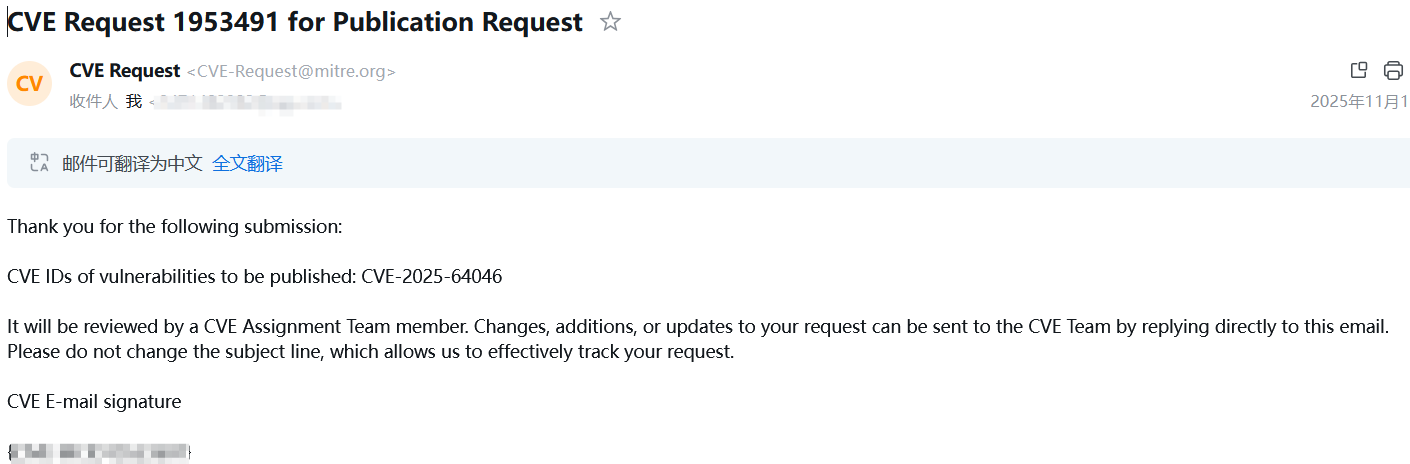Click the email subject title heading

(295, 22)
